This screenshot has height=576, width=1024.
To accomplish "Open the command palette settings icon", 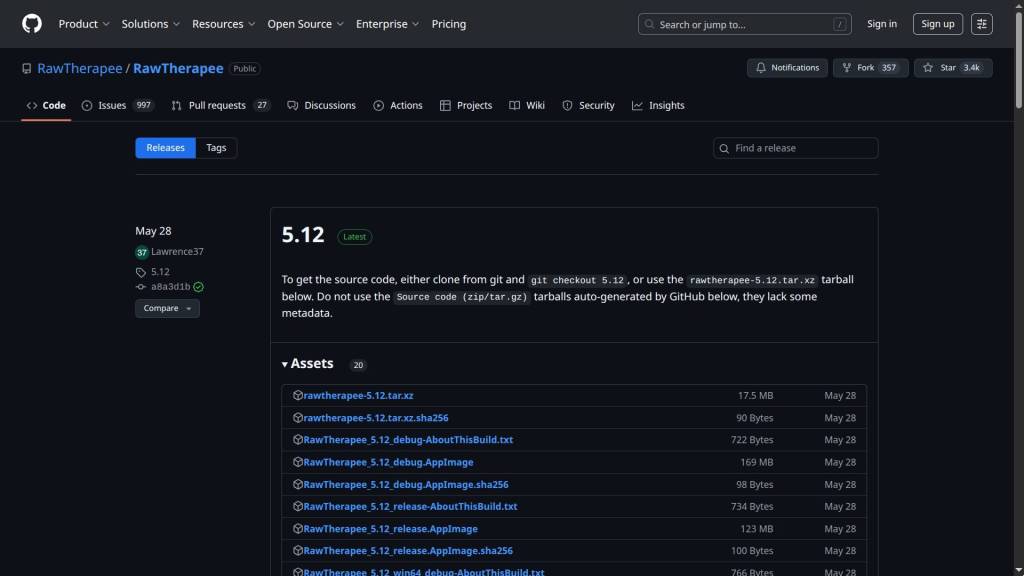I will click(982, 24).
